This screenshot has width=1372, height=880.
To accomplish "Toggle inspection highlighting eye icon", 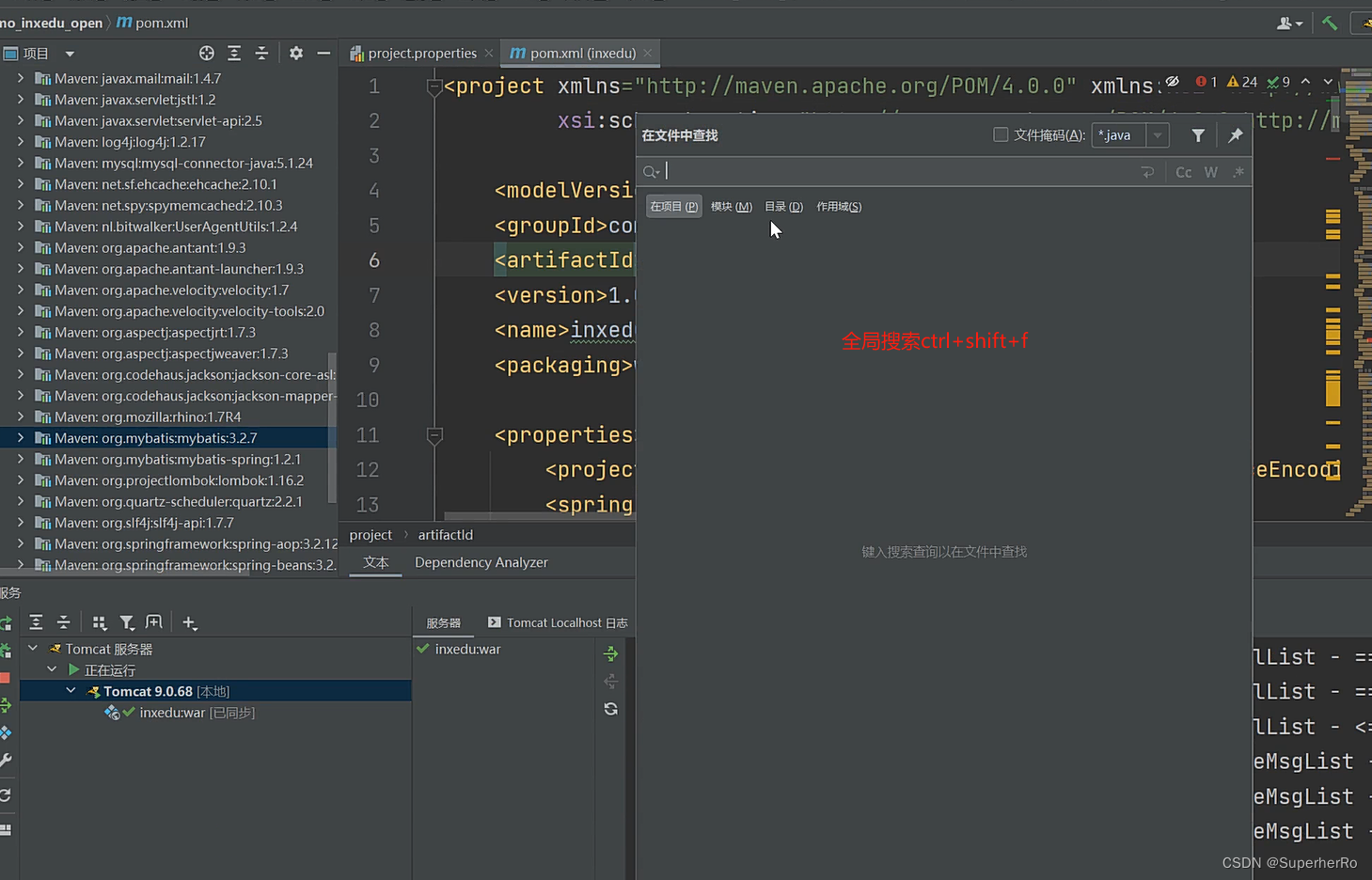I will click(1173, 82).
